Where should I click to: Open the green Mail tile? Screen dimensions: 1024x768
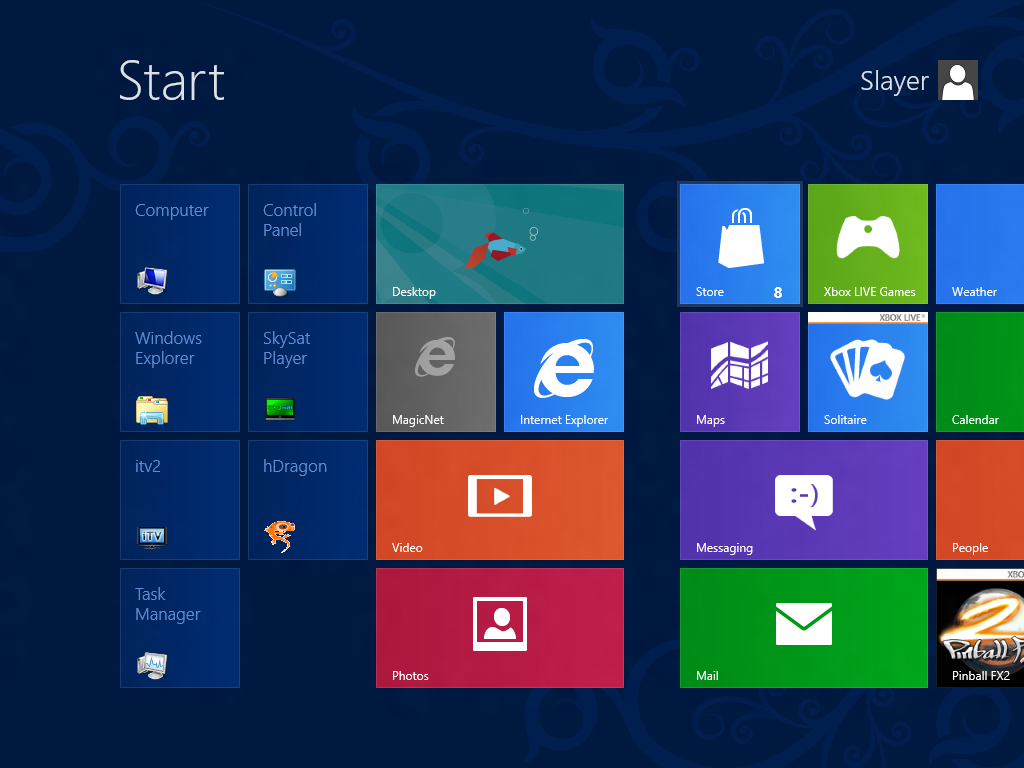pyautogui.click(x=803, y=628)
